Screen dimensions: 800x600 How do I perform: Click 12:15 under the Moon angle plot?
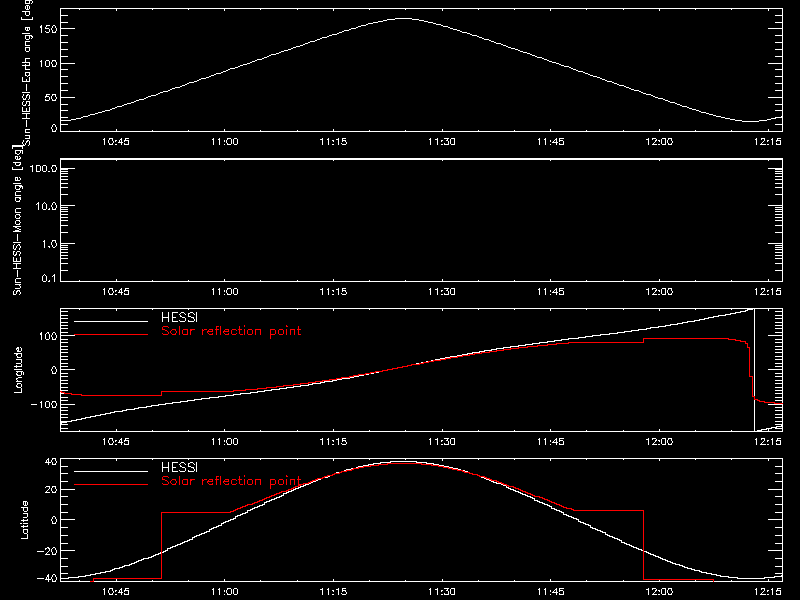[768, 292]
